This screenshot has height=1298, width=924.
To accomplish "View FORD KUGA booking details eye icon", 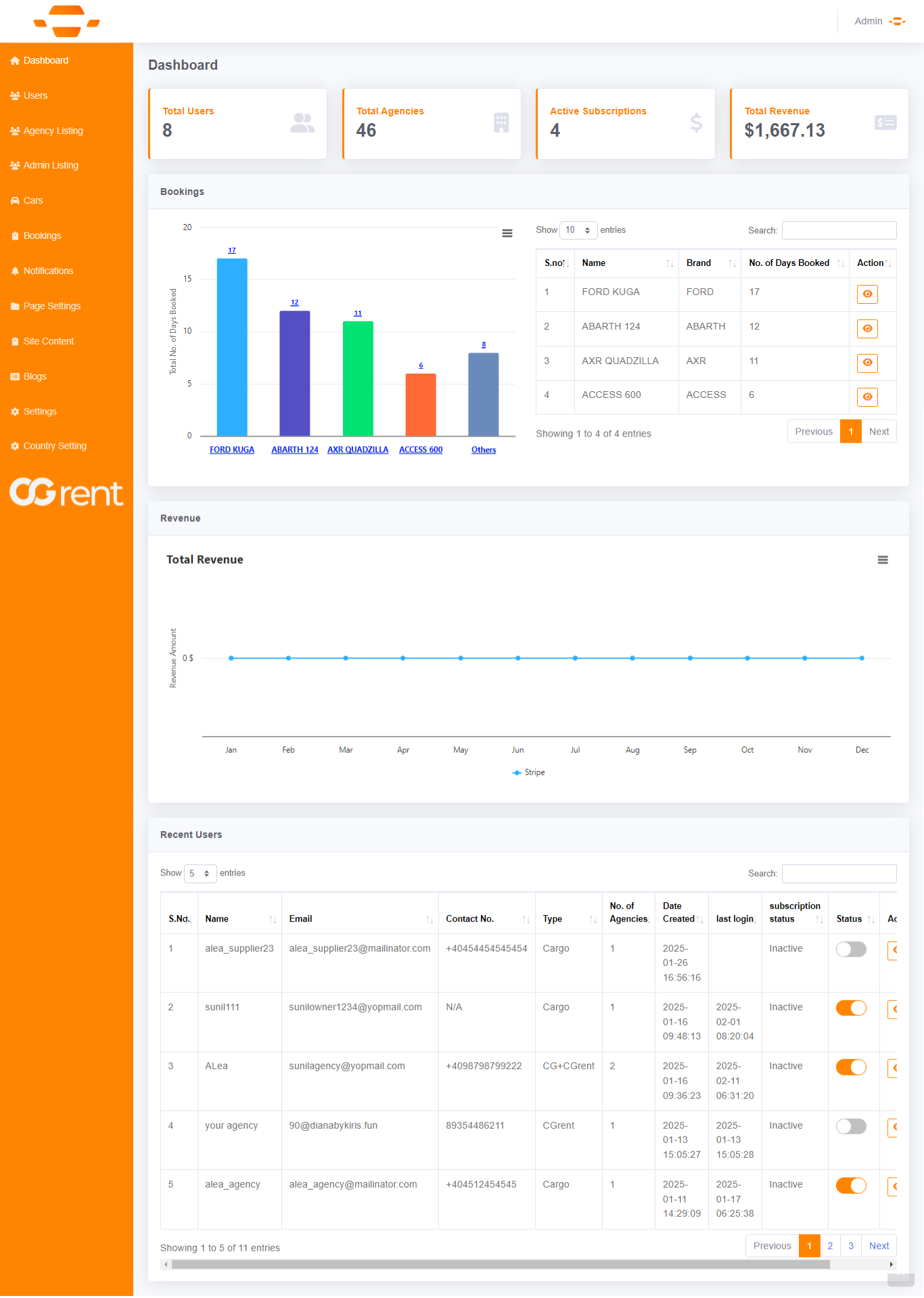I will tap(867, 294).
